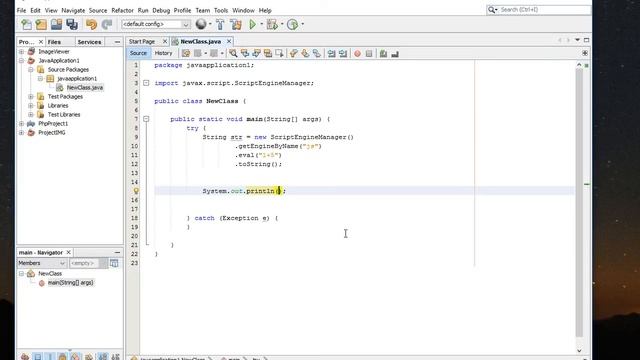This screenshot has height=360, width=640.
Task: Open the Debug Project dropdown arrow
Action: coord(282,24)
